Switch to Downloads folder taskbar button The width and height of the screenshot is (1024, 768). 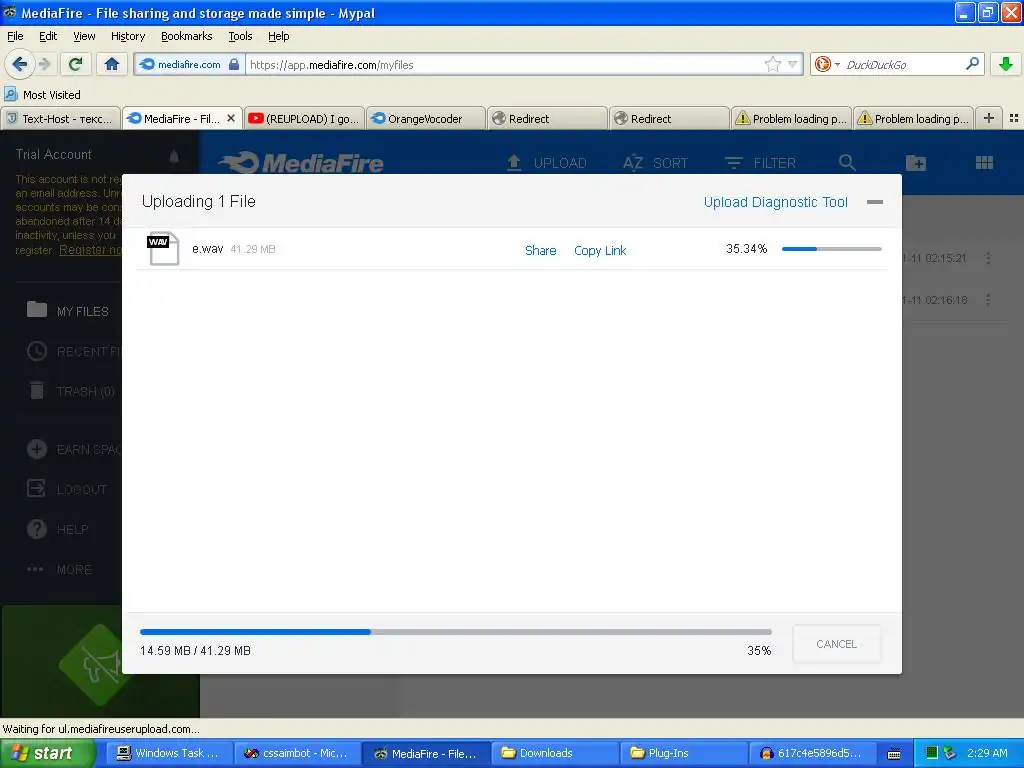(554, 753)
